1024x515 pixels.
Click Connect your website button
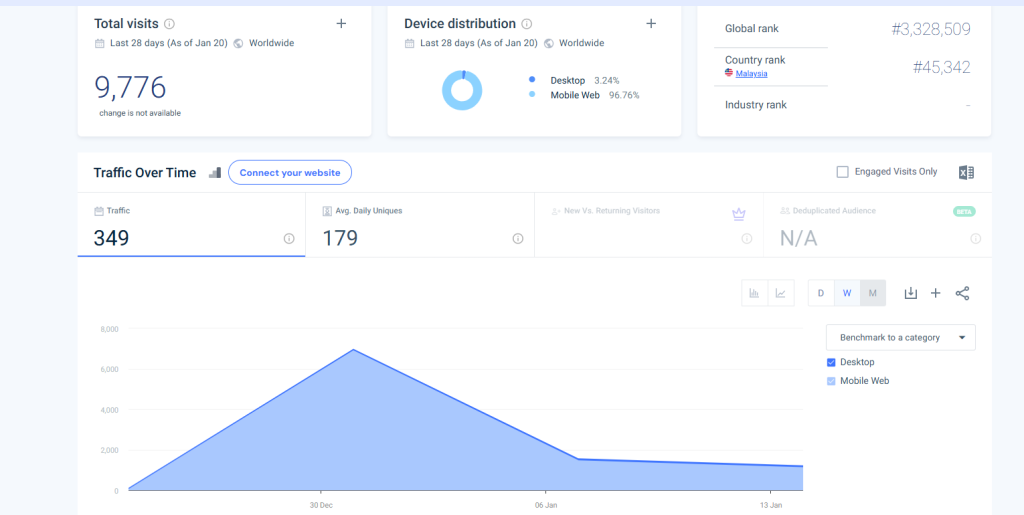click(x=290, y=173)
